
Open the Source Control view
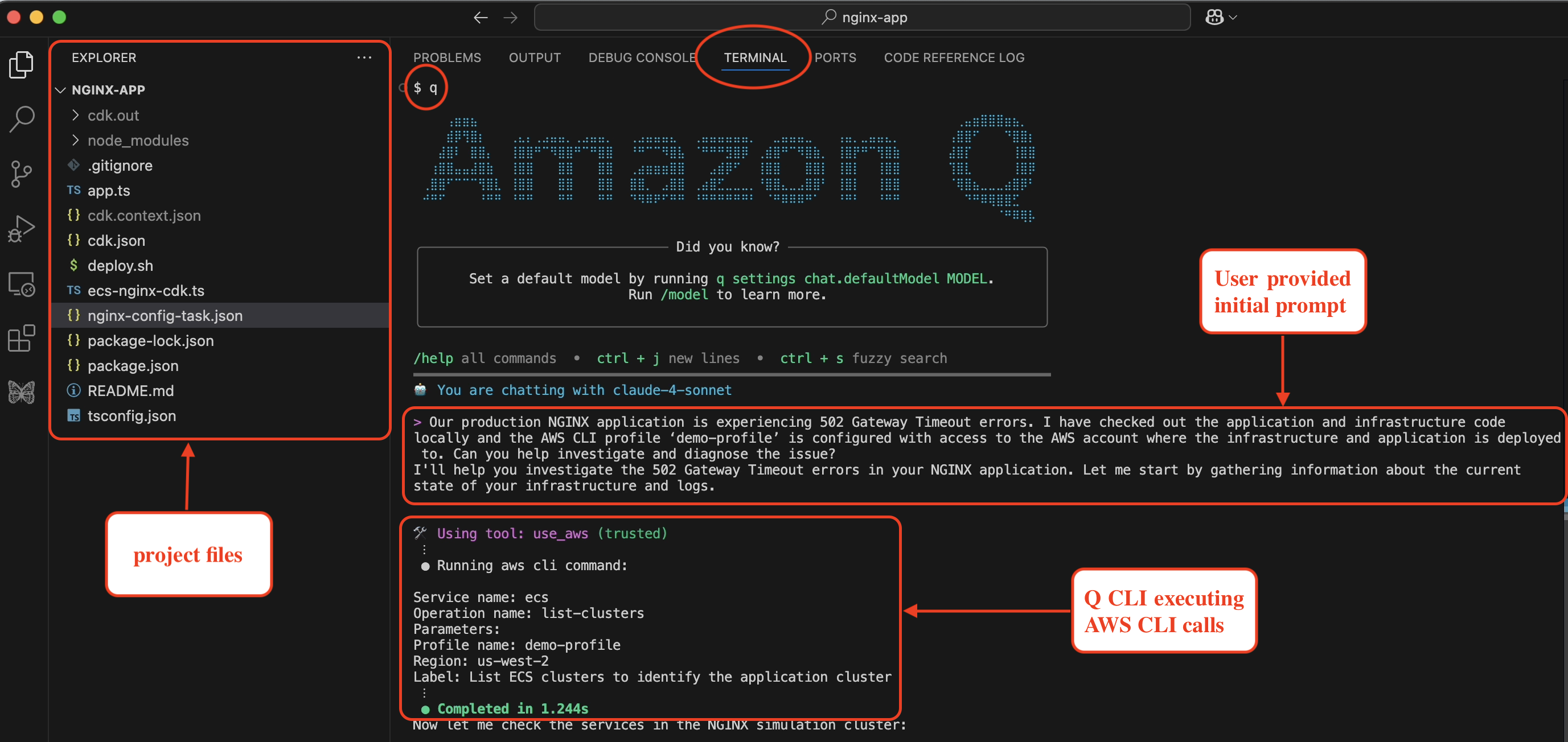tap(21, 174)
